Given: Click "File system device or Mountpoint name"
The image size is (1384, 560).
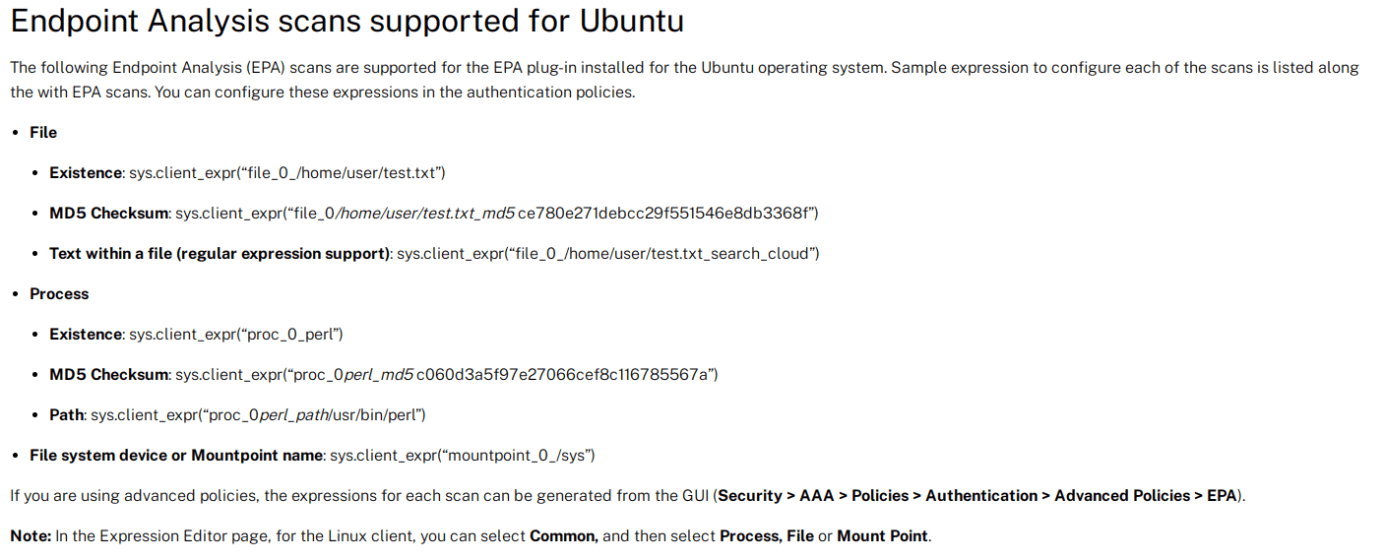Looking at the screenshot, I should [176, 455].
